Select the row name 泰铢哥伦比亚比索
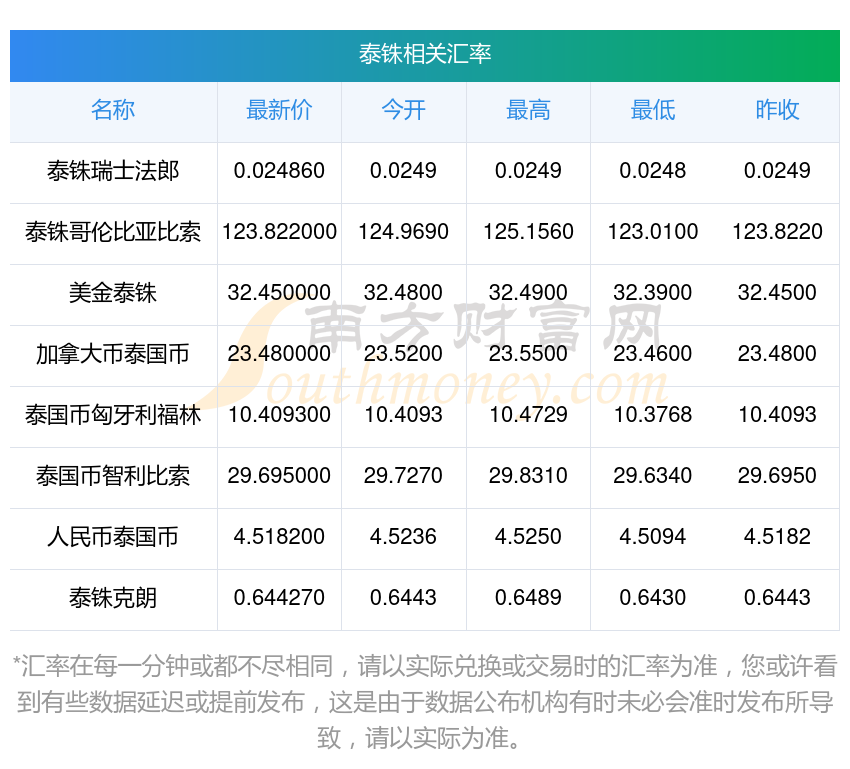The height and width of the screenshot is (769, 850). (x=113, y=232)
